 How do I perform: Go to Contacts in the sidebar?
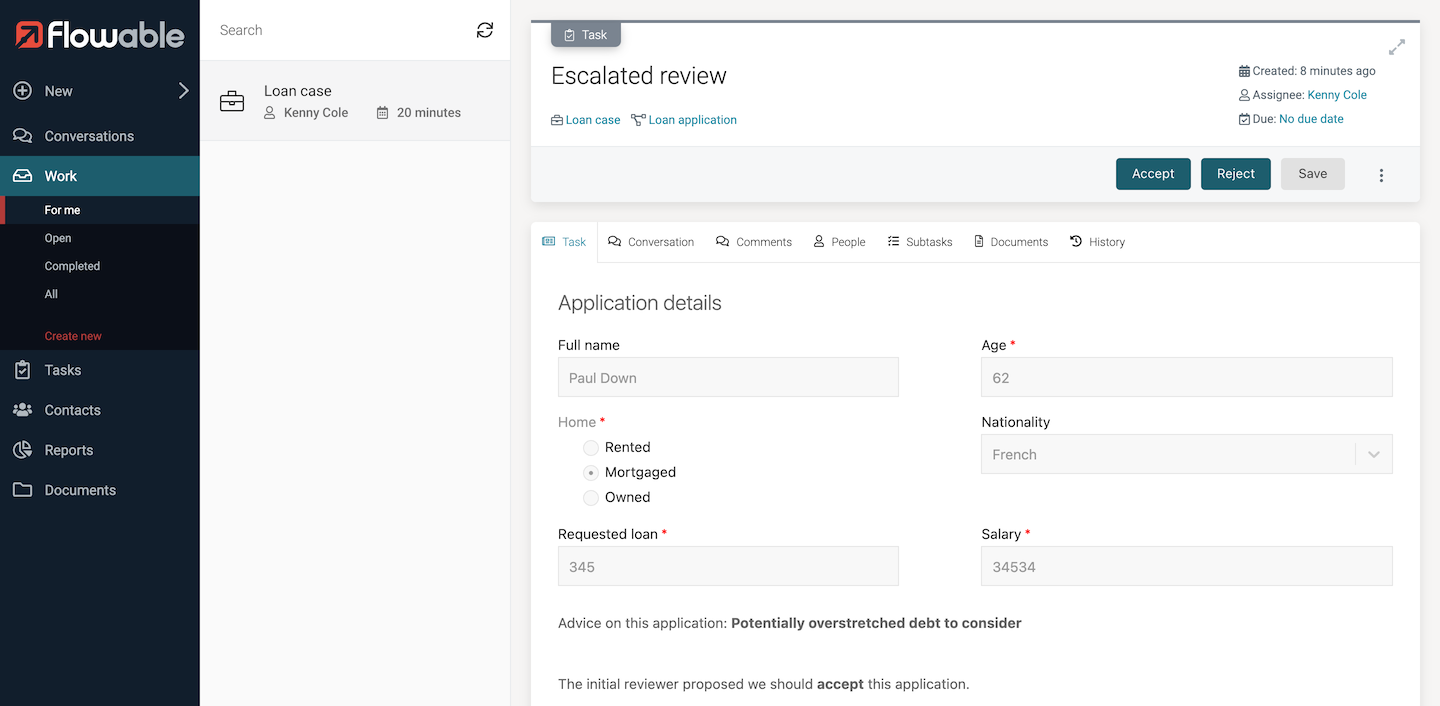pyautogui.click(x=72, y=410)
